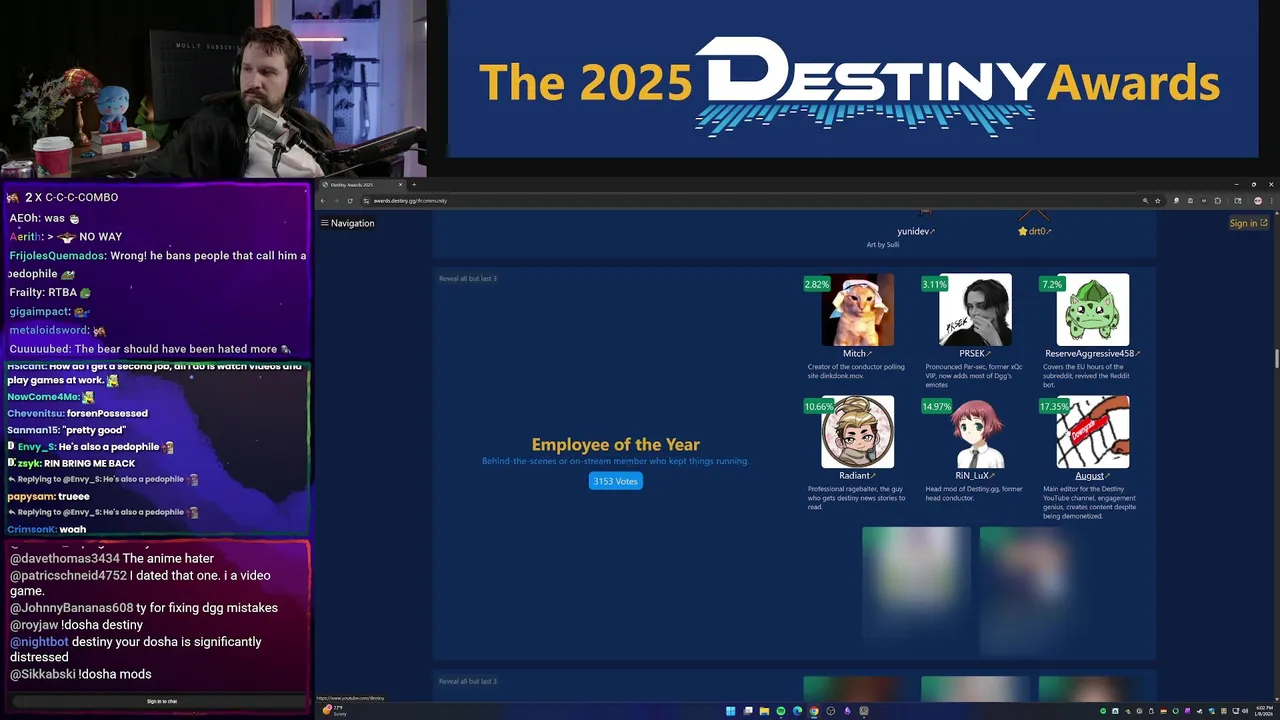Click FrijolesQuemados username in chat

[x=56, y=256]
